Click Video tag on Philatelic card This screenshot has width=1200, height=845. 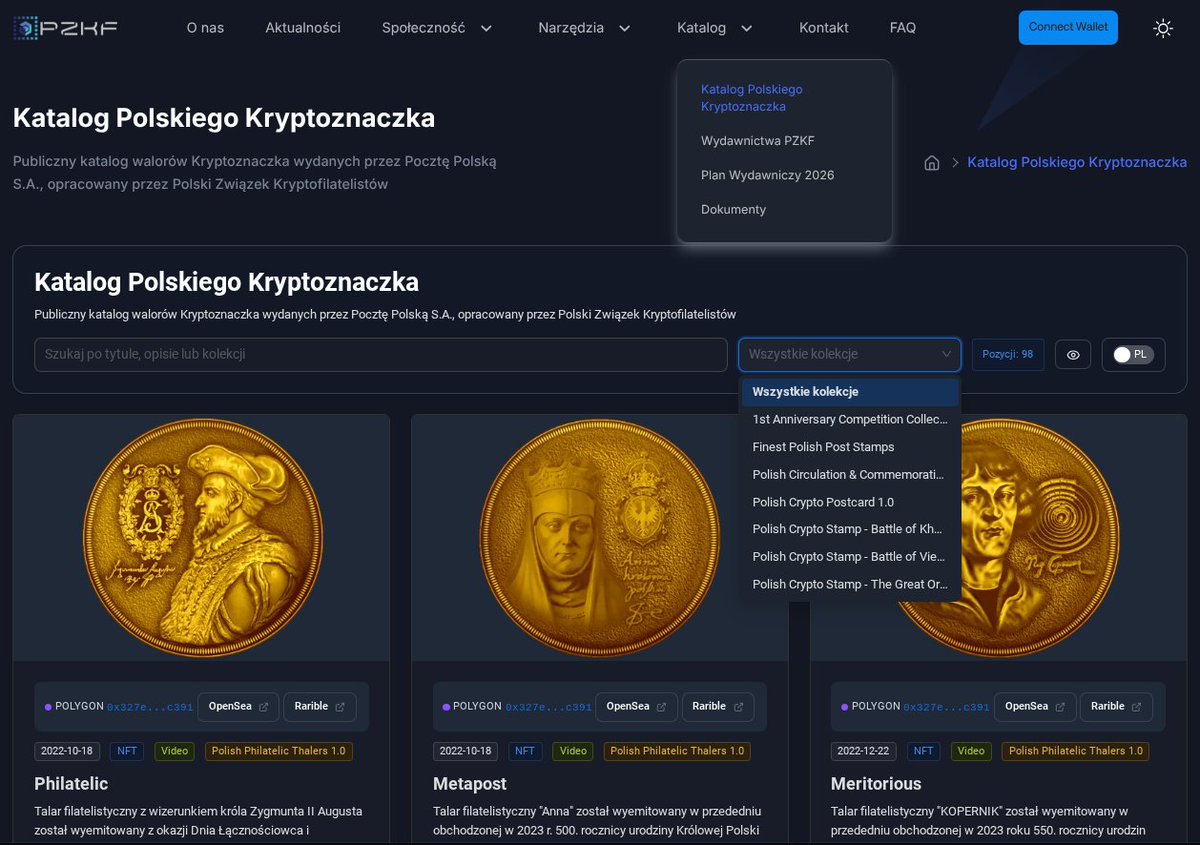point(175,751)
